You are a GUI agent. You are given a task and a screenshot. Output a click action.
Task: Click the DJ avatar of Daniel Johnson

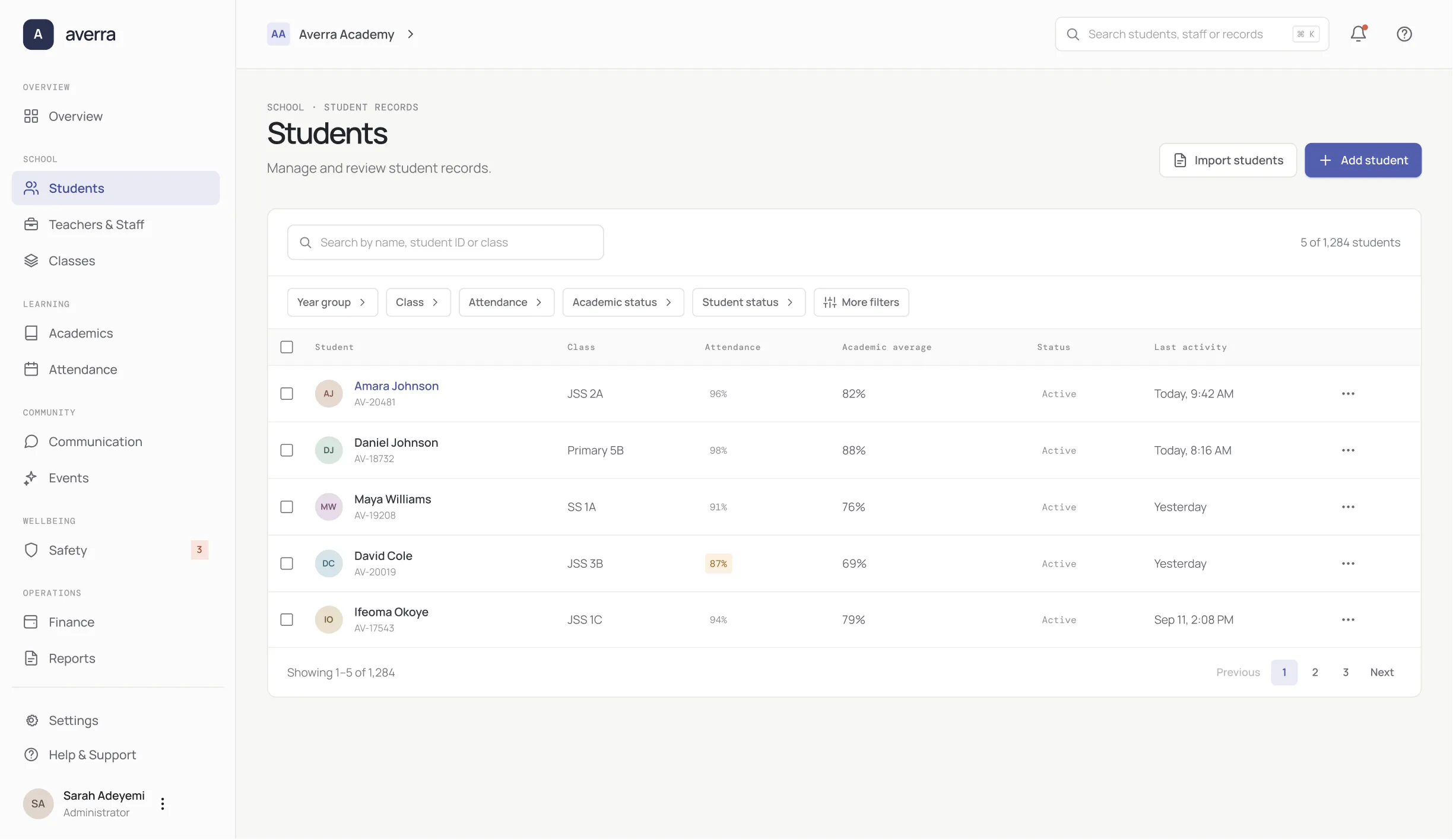[x=328, y=450]
